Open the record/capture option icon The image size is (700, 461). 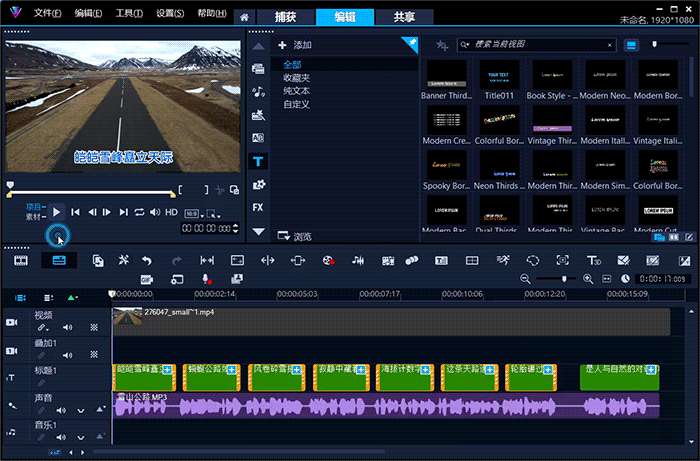point(329,260)
